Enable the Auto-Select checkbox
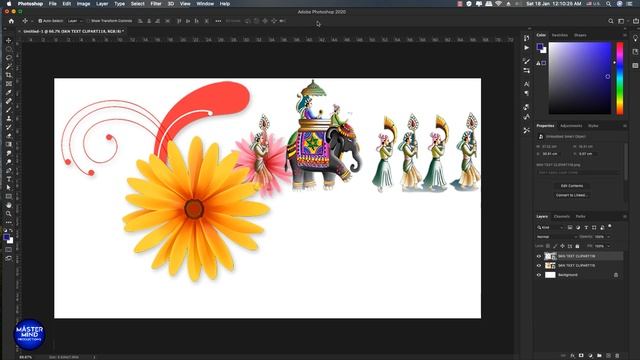This screenshot has width=640, height=360. [40, 21]
